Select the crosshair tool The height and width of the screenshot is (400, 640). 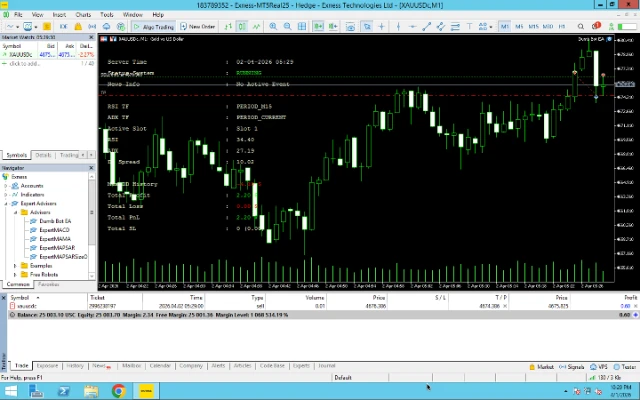(381, 27)
